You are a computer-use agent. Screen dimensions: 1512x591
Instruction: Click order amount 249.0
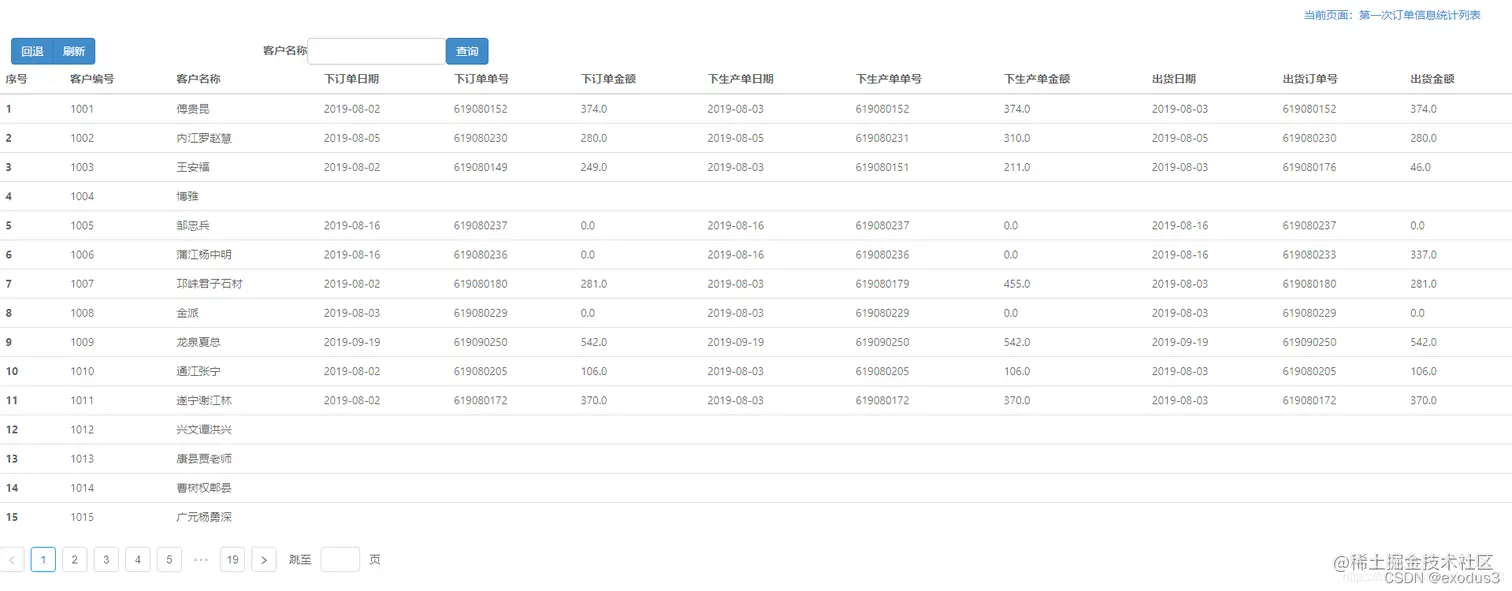pos(593,167)
